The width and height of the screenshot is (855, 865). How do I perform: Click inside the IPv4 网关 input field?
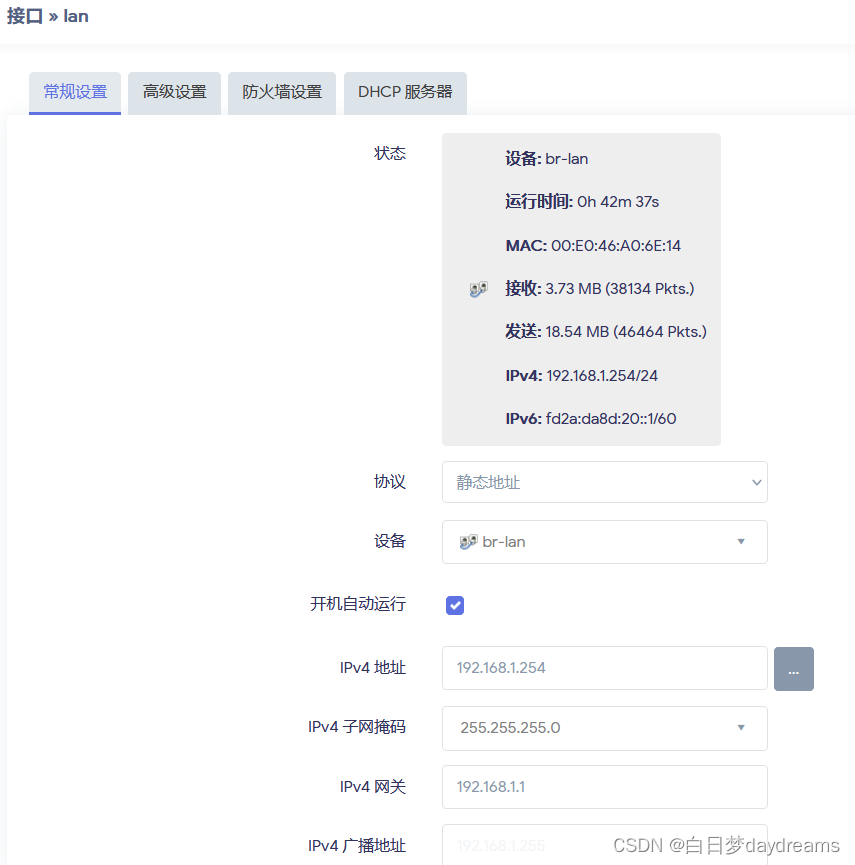pyautogui.click(x=604, y=787)
